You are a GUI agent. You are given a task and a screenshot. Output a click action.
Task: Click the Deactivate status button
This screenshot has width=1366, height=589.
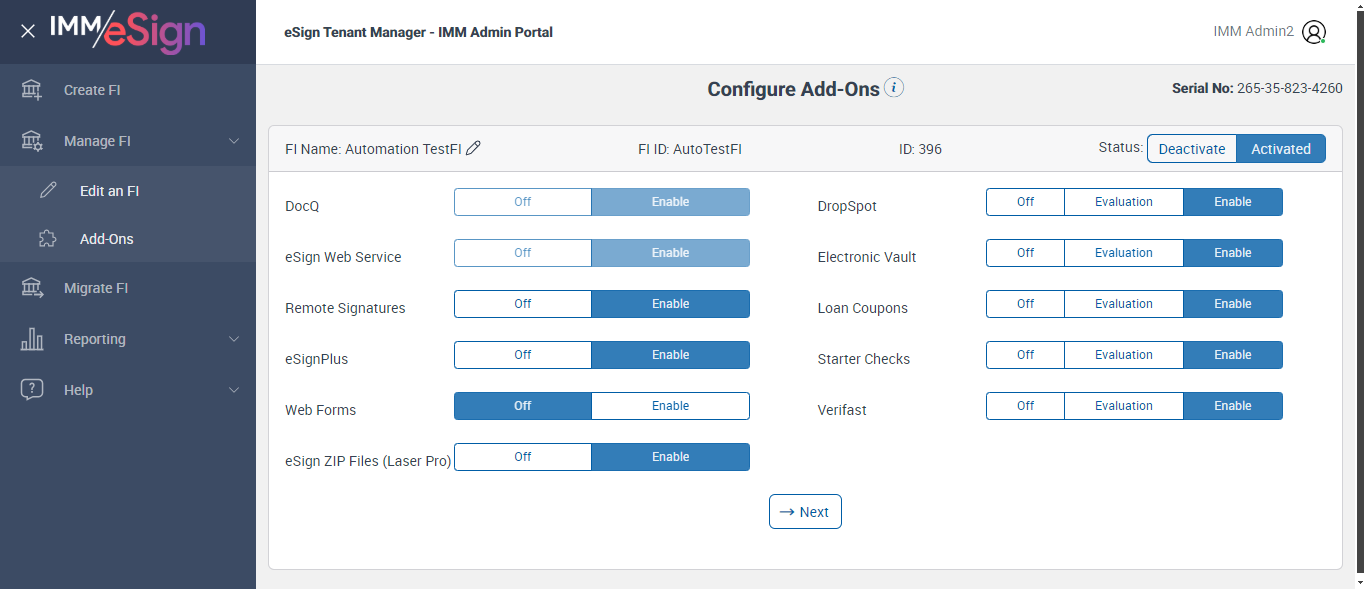tap(1191, 149)
